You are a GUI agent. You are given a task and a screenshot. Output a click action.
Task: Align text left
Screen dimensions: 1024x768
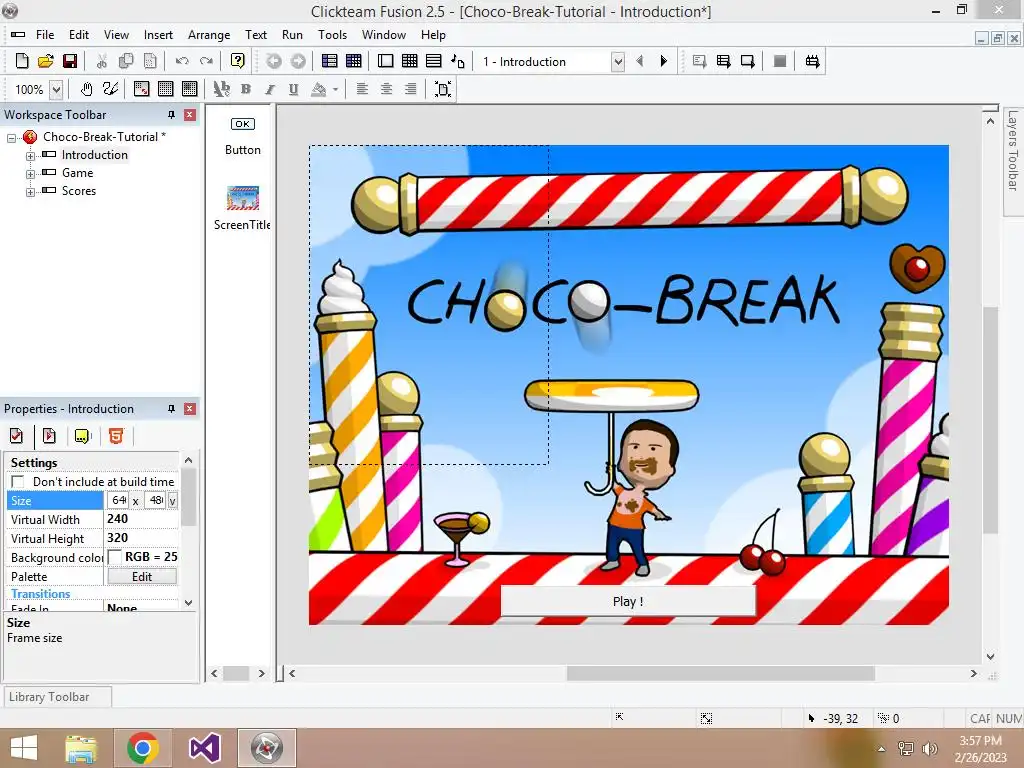pyautogui.click(x=362, y=89)
